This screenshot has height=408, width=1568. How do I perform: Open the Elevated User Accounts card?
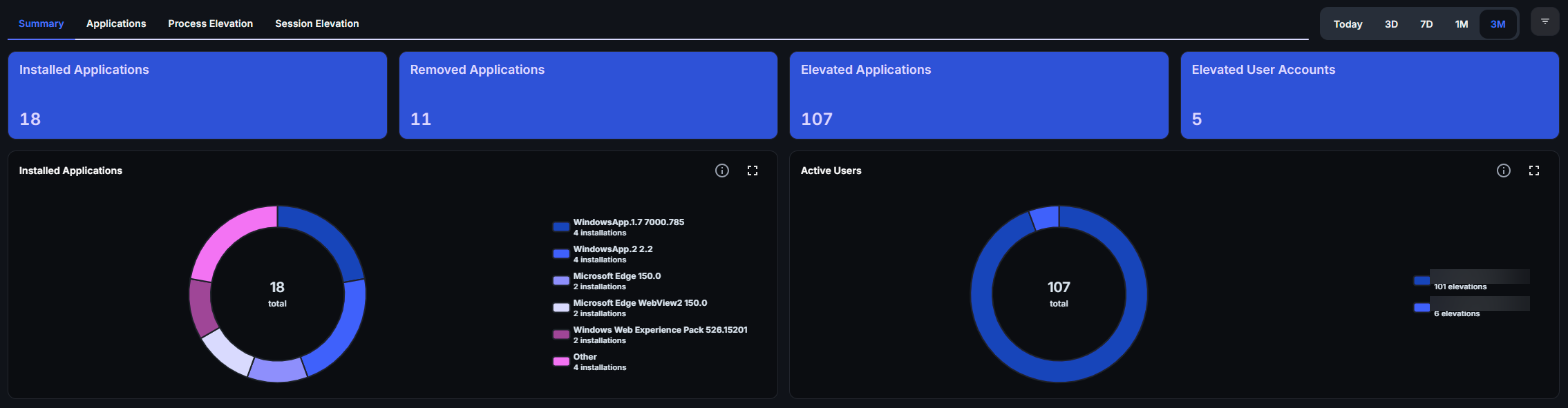[x=1370, y=95]
